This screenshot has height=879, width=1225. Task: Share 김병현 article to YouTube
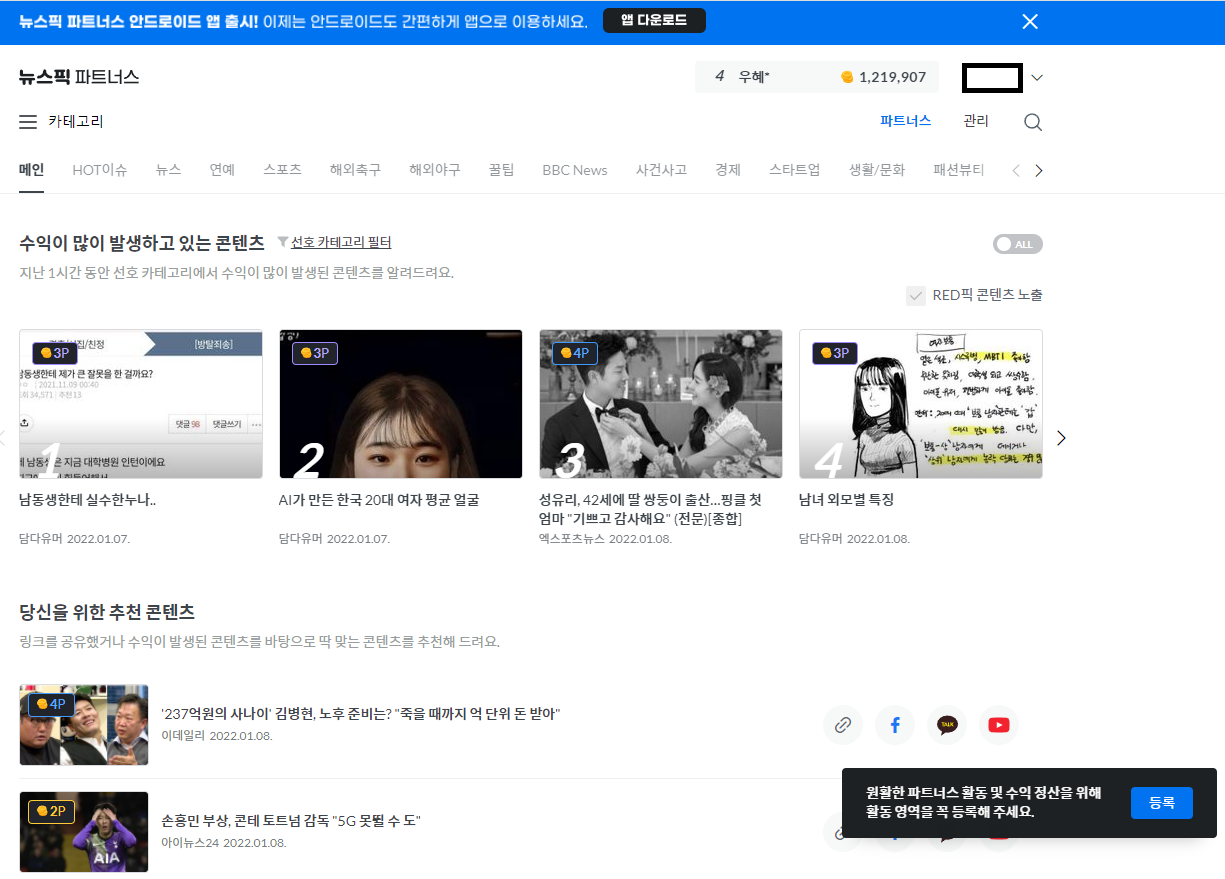(999, 725)
